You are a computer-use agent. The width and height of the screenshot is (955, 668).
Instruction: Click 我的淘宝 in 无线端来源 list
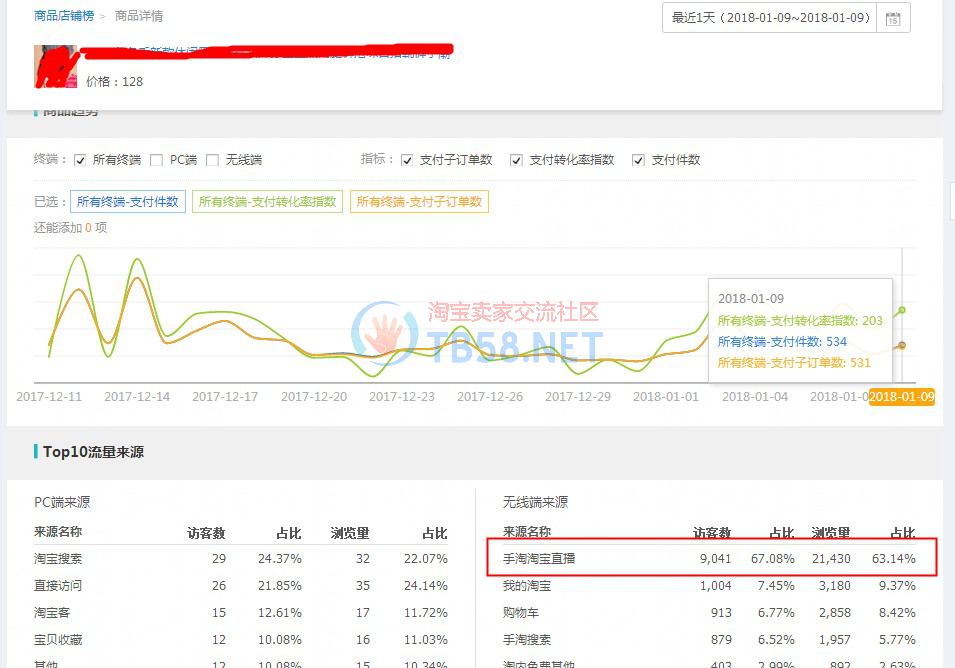click(x=526, y=586)
